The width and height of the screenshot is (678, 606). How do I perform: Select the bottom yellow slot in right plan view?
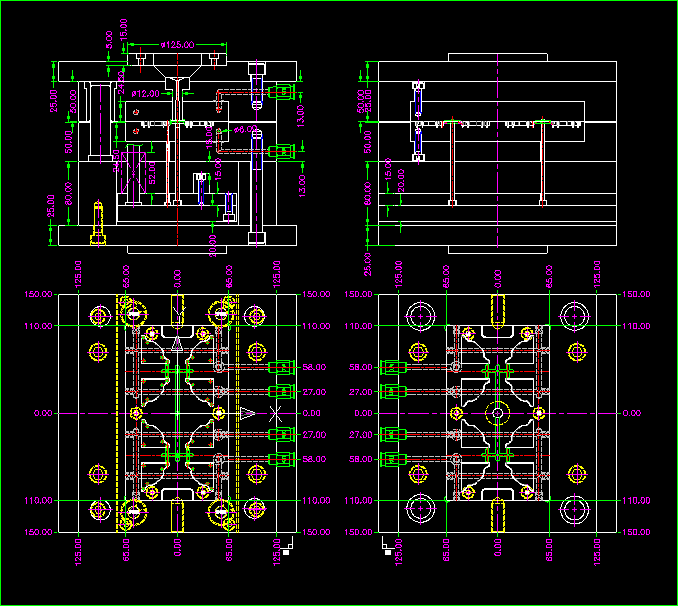click(x=498, y=515)
